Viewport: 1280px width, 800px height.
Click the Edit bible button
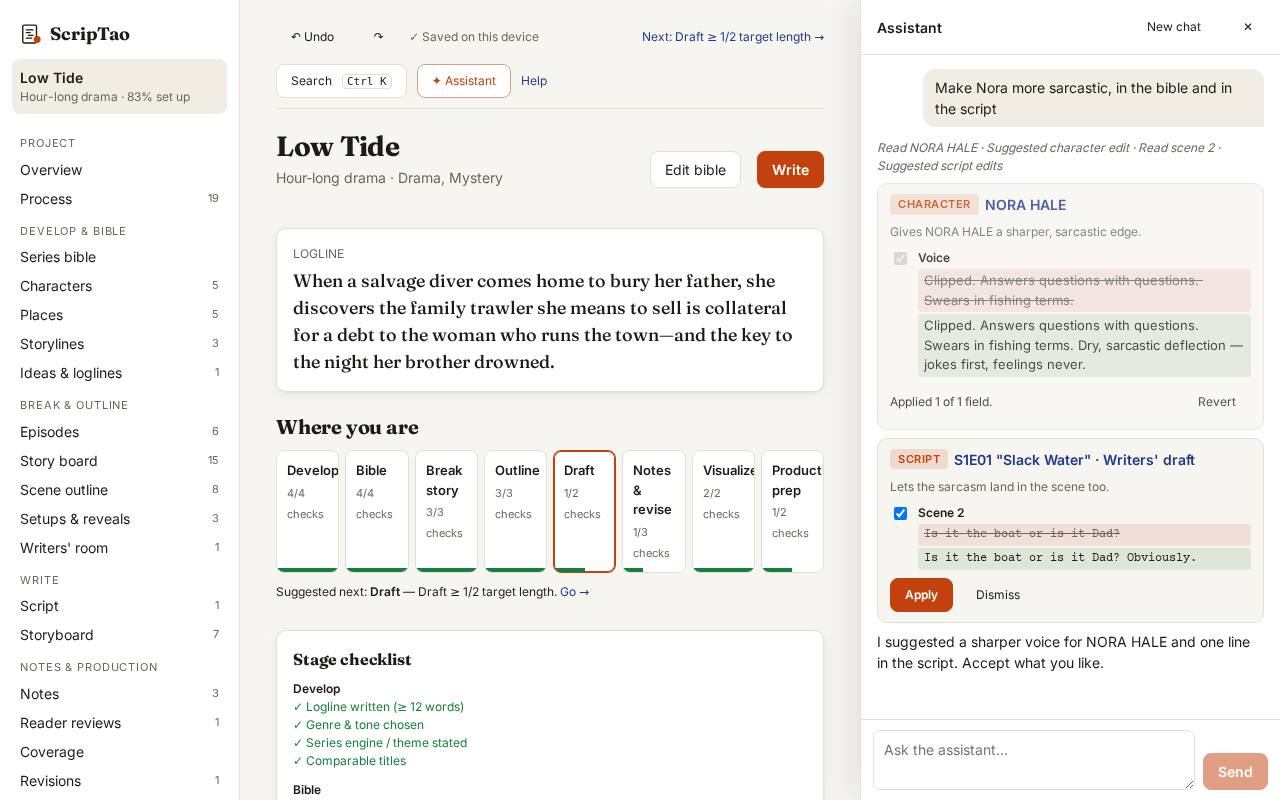(x=695, y=170)
